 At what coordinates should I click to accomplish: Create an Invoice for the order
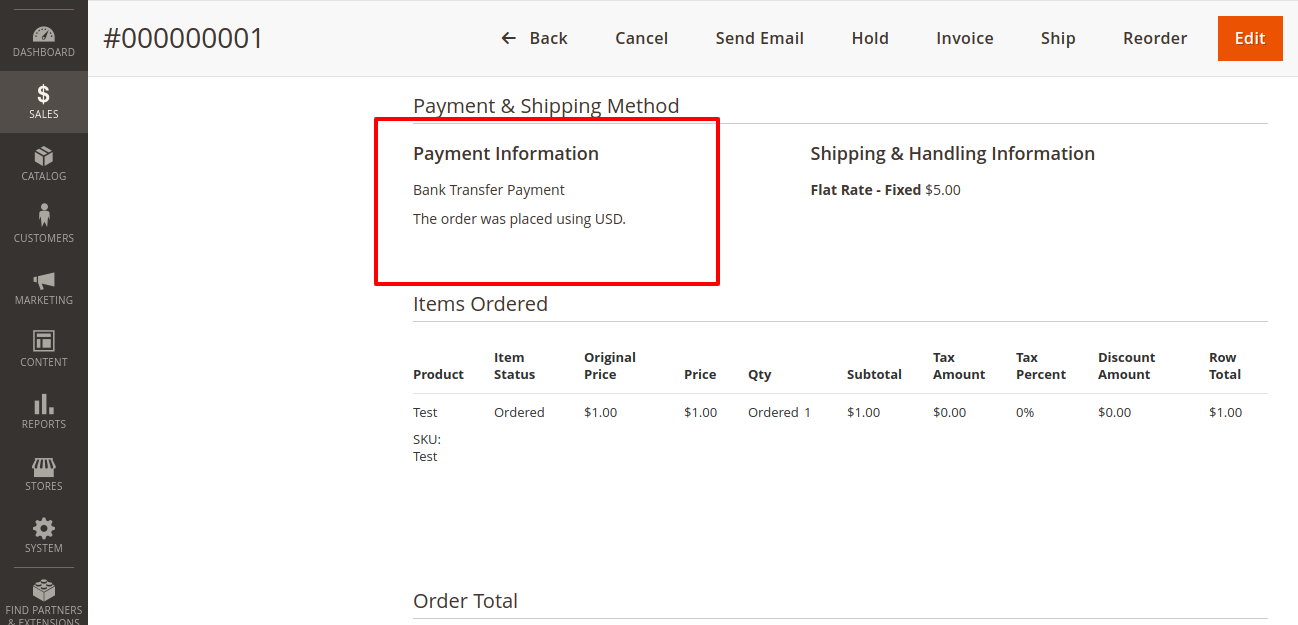coord(965,38)
